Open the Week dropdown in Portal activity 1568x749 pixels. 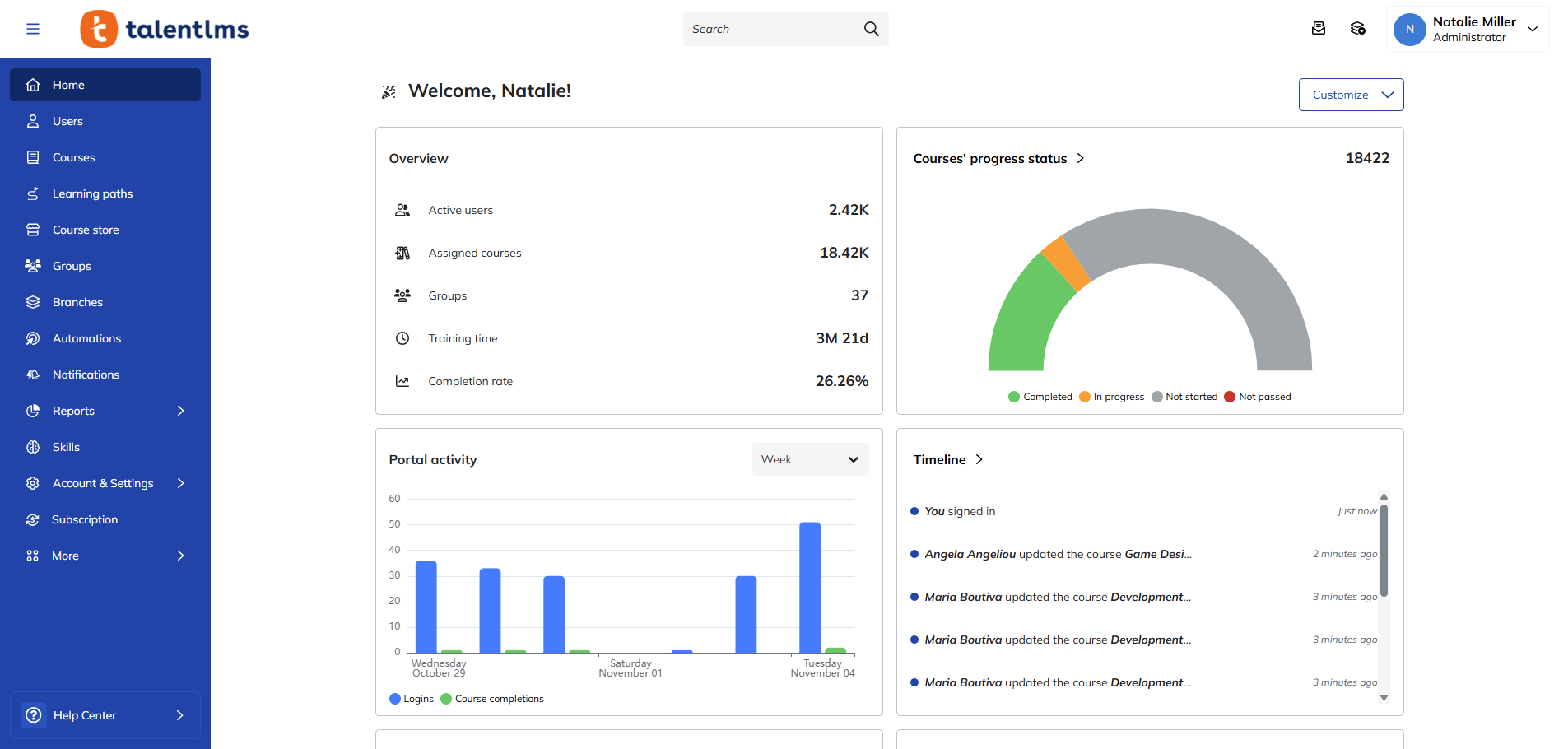click(x=809, y=459)
